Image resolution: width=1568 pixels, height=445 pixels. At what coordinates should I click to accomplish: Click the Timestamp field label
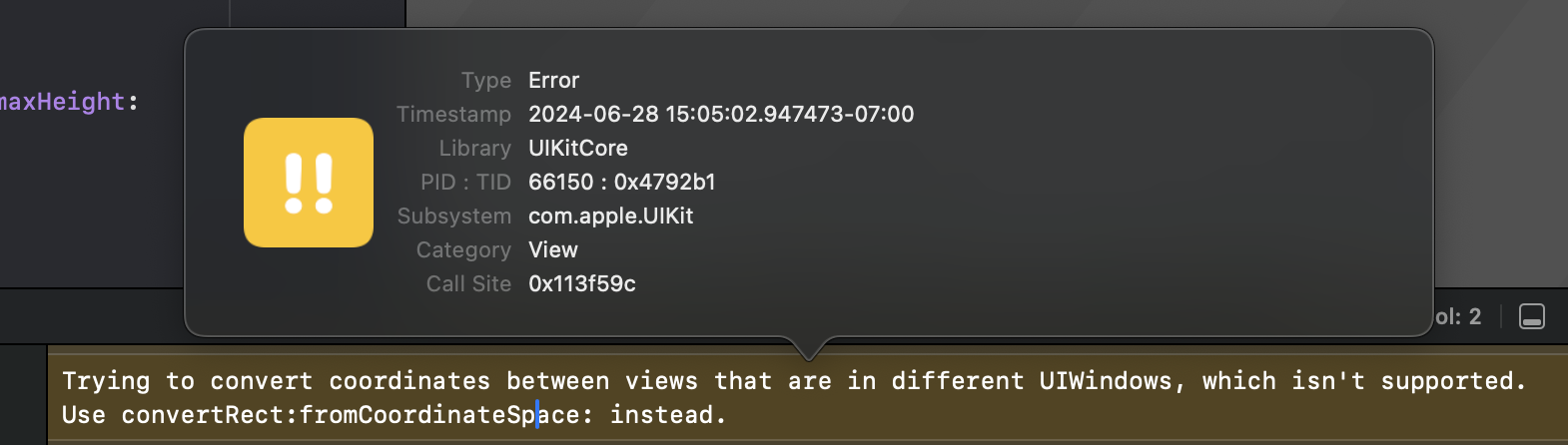(x=453, y=114)
